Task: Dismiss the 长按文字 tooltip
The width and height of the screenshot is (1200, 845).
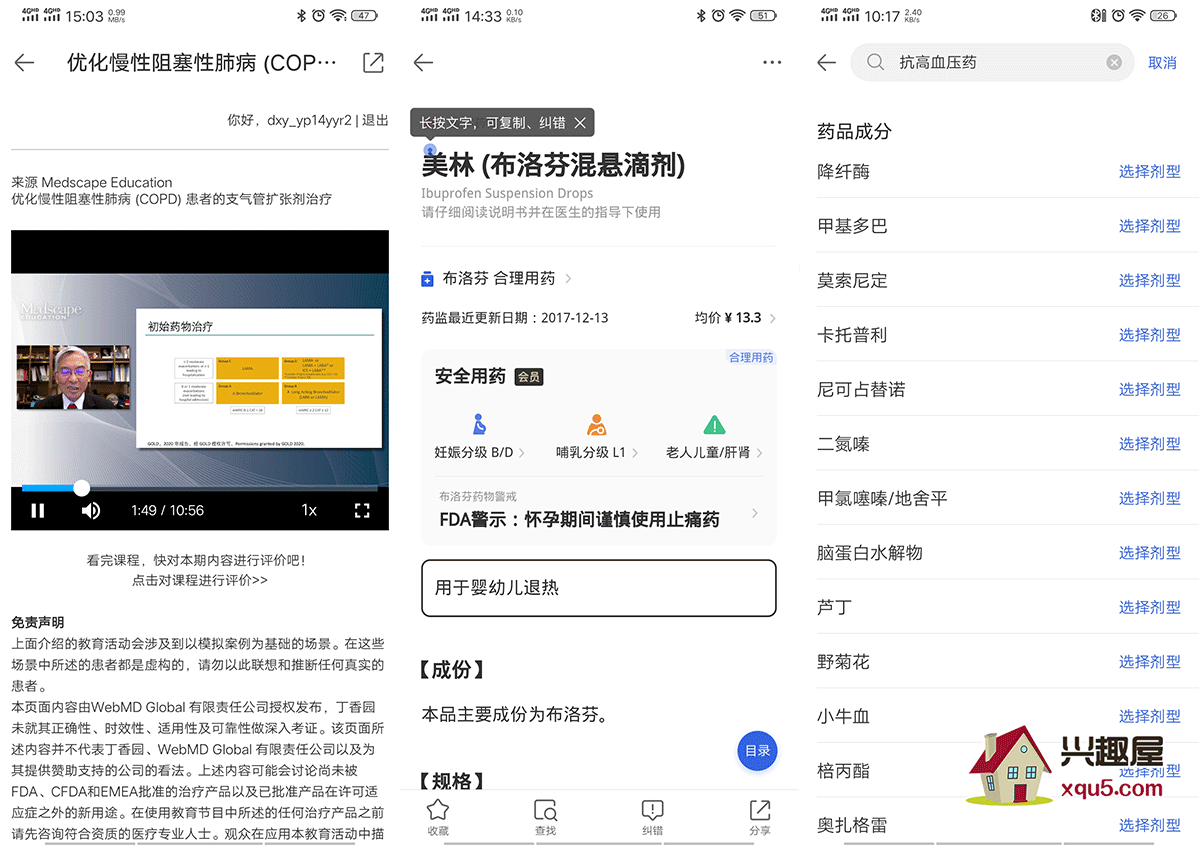Action: coord(580,123)
